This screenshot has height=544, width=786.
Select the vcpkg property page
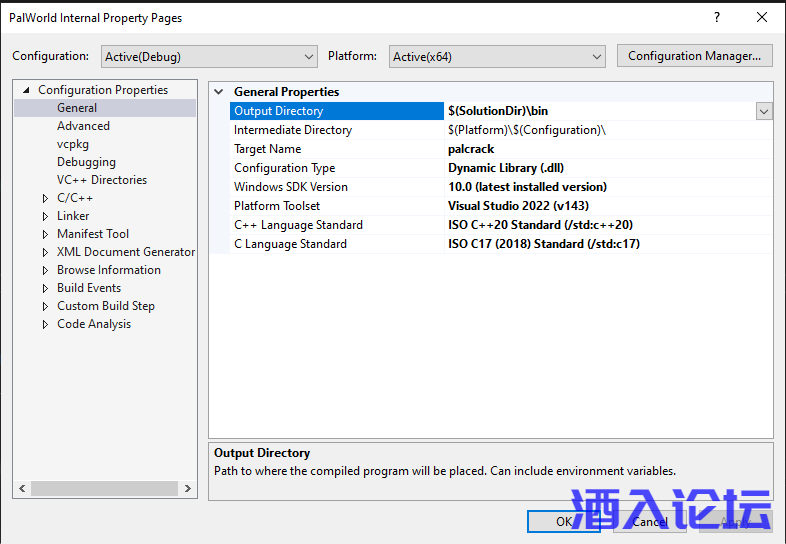pos(72,144)
